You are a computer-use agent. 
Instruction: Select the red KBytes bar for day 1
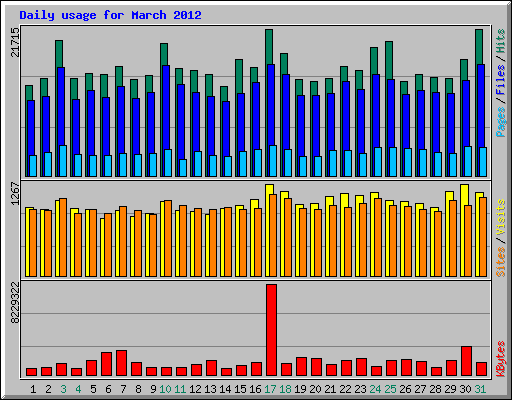coord(31,372)
